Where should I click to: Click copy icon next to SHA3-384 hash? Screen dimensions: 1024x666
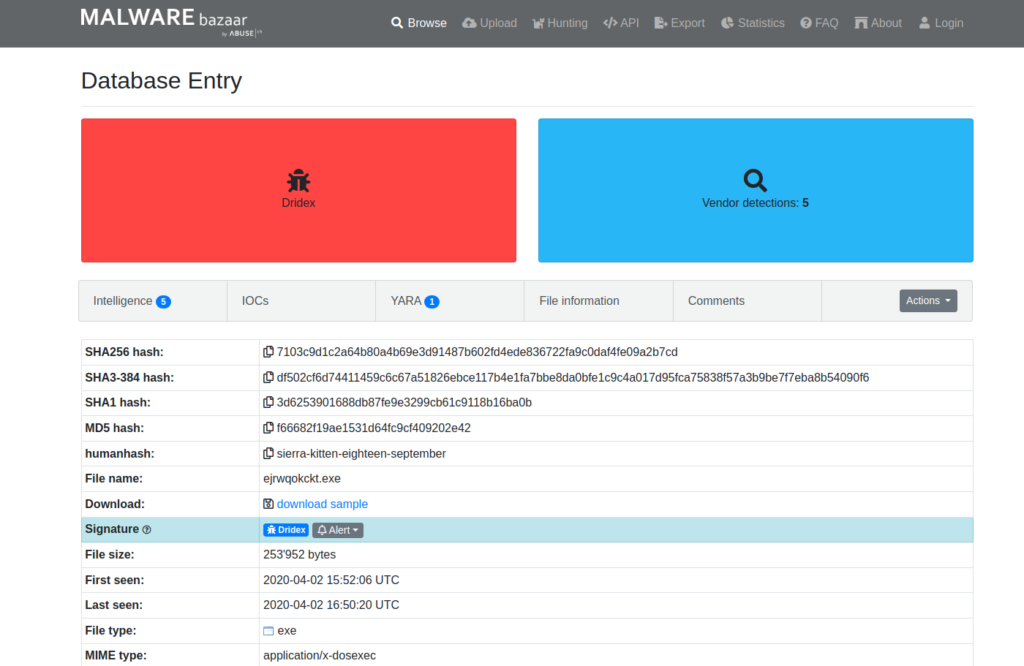[x=268, y=378]
